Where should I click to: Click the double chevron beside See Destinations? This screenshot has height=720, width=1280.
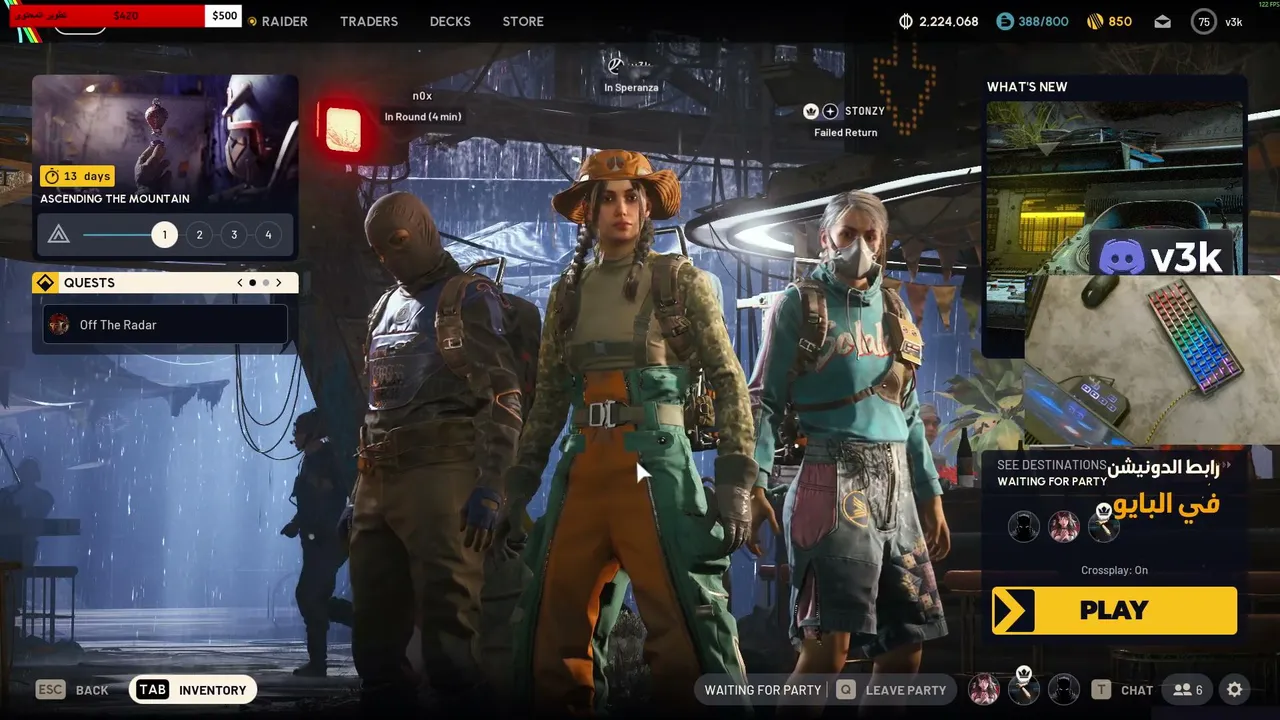[1227, 465]
